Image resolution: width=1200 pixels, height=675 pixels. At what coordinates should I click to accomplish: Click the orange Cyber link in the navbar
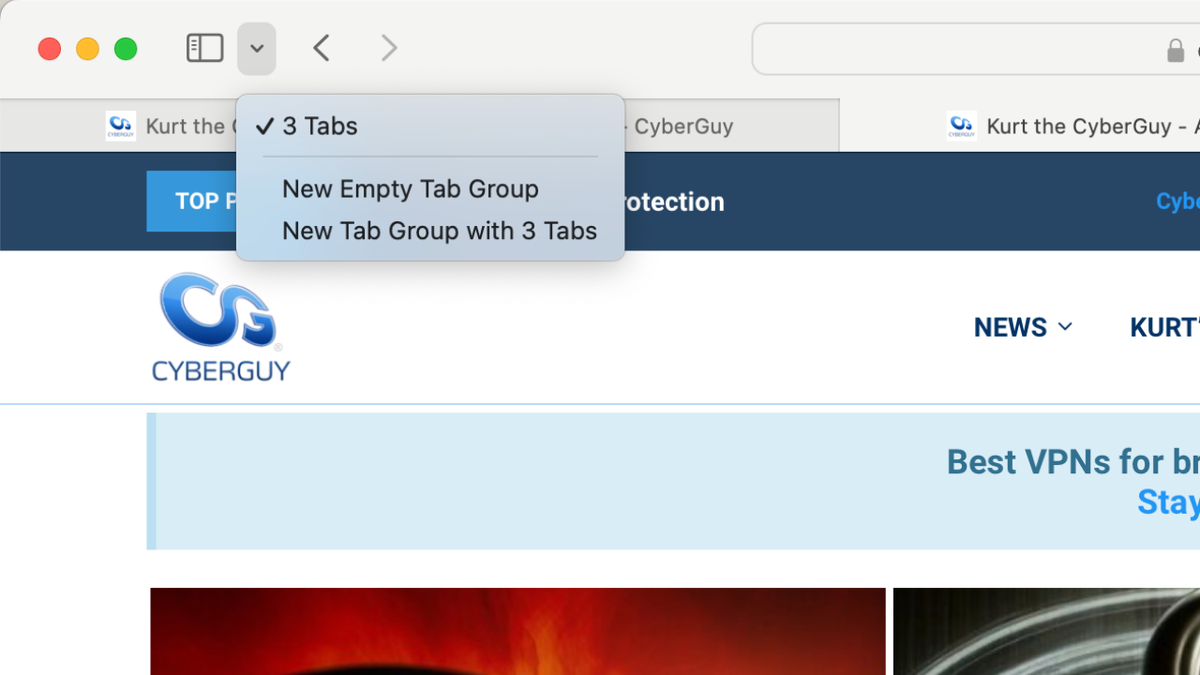tap(1178, 201)
